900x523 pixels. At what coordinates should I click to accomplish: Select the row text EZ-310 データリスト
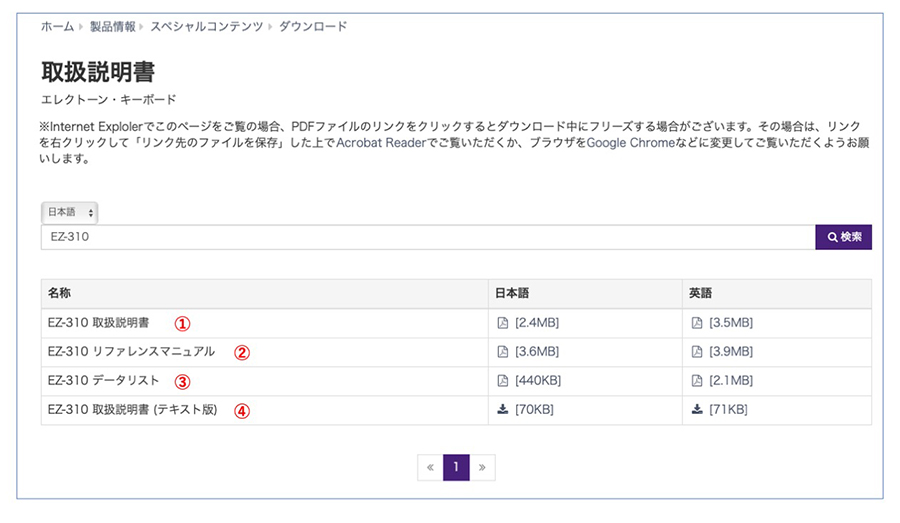[103, 380]
